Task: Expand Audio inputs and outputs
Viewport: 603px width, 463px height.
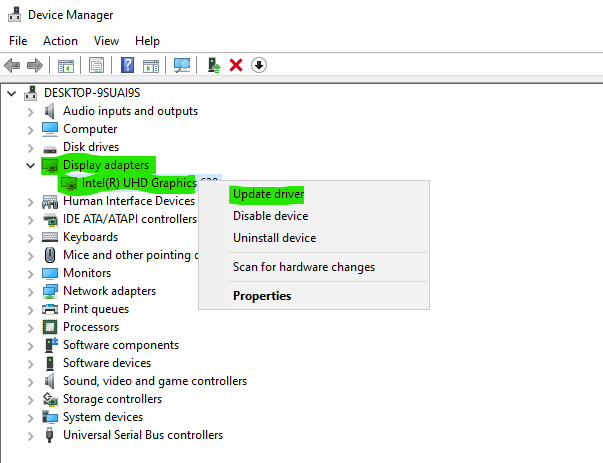Action: [30, 112]
